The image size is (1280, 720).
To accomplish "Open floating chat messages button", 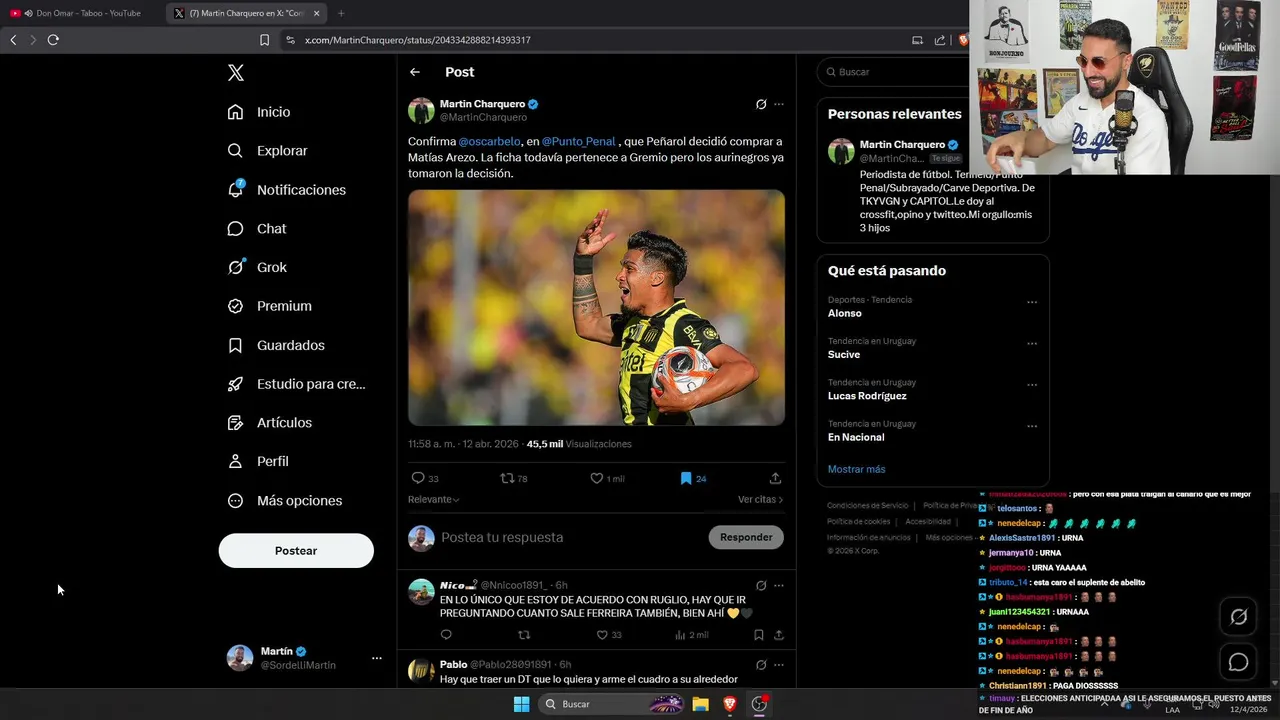I will click(x=1238, y=662).
